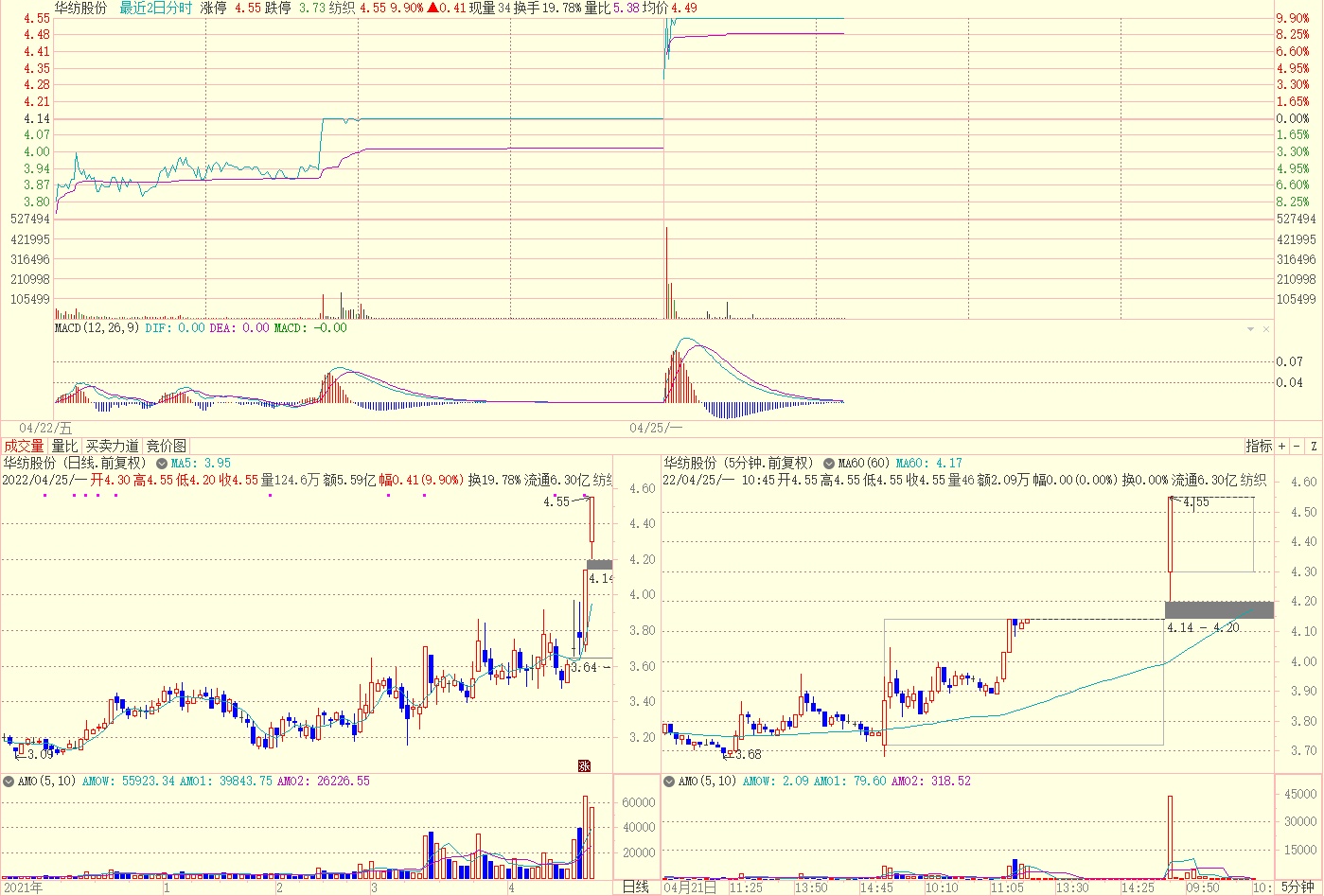Open the 成交量 tab
Image resolution: width=1324 pixels, height=896 pixels.
25,446
